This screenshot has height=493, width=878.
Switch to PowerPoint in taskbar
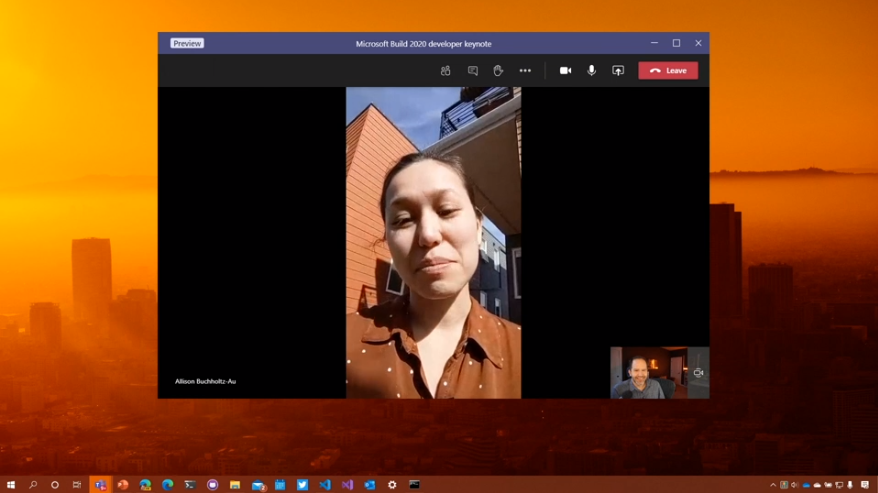click(x=123, y=485)
